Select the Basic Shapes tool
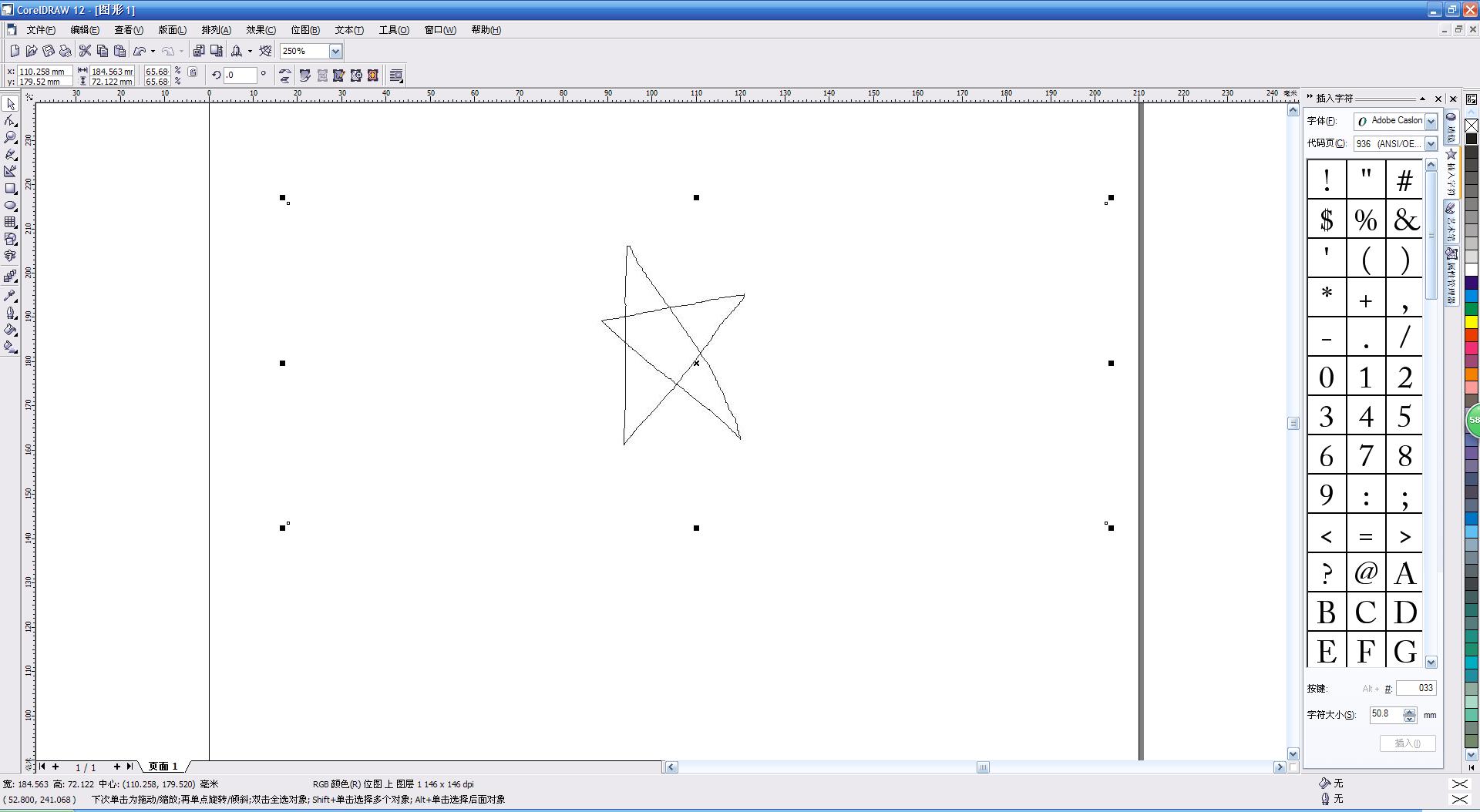Image resolution: width=1480 pixels, height=812 pixels. [10, 240]
